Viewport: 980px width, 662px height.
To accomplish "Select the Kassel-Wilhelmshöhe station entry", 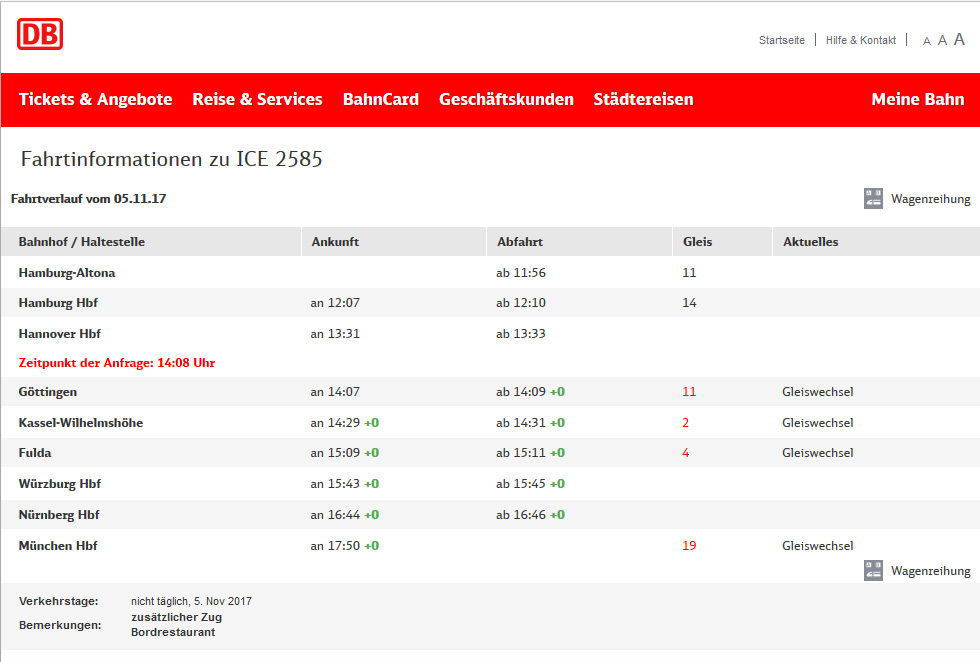I will [x=81, y=423].
